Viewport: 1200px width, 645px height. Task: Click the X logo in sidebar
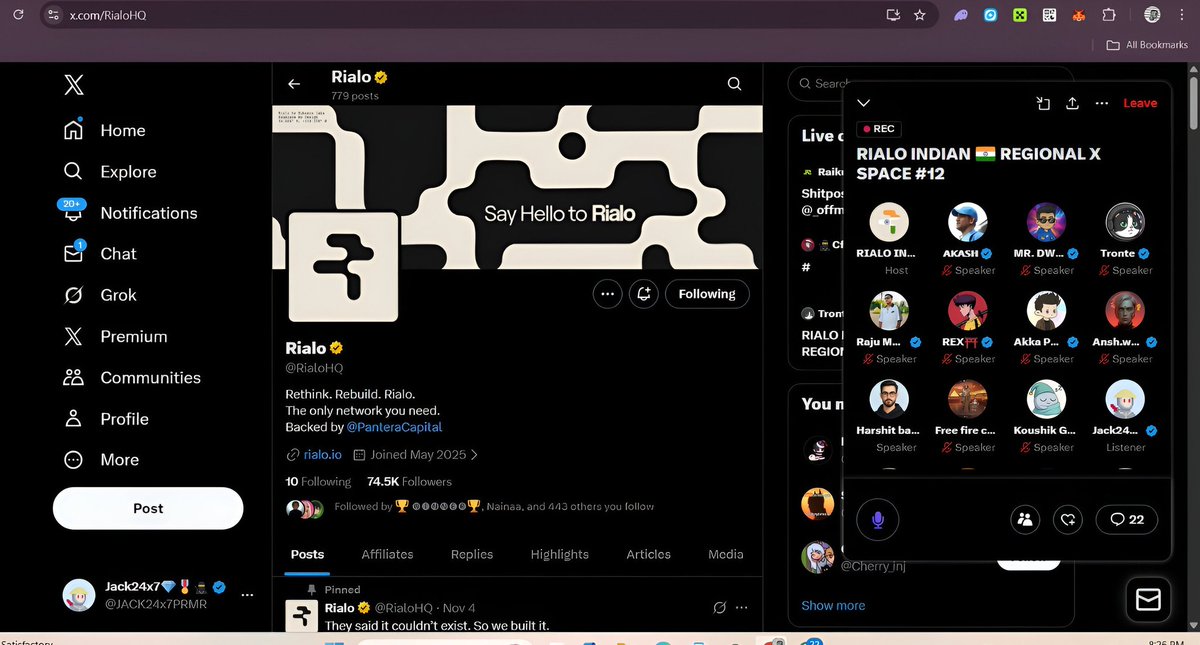(x=74, y=86)
